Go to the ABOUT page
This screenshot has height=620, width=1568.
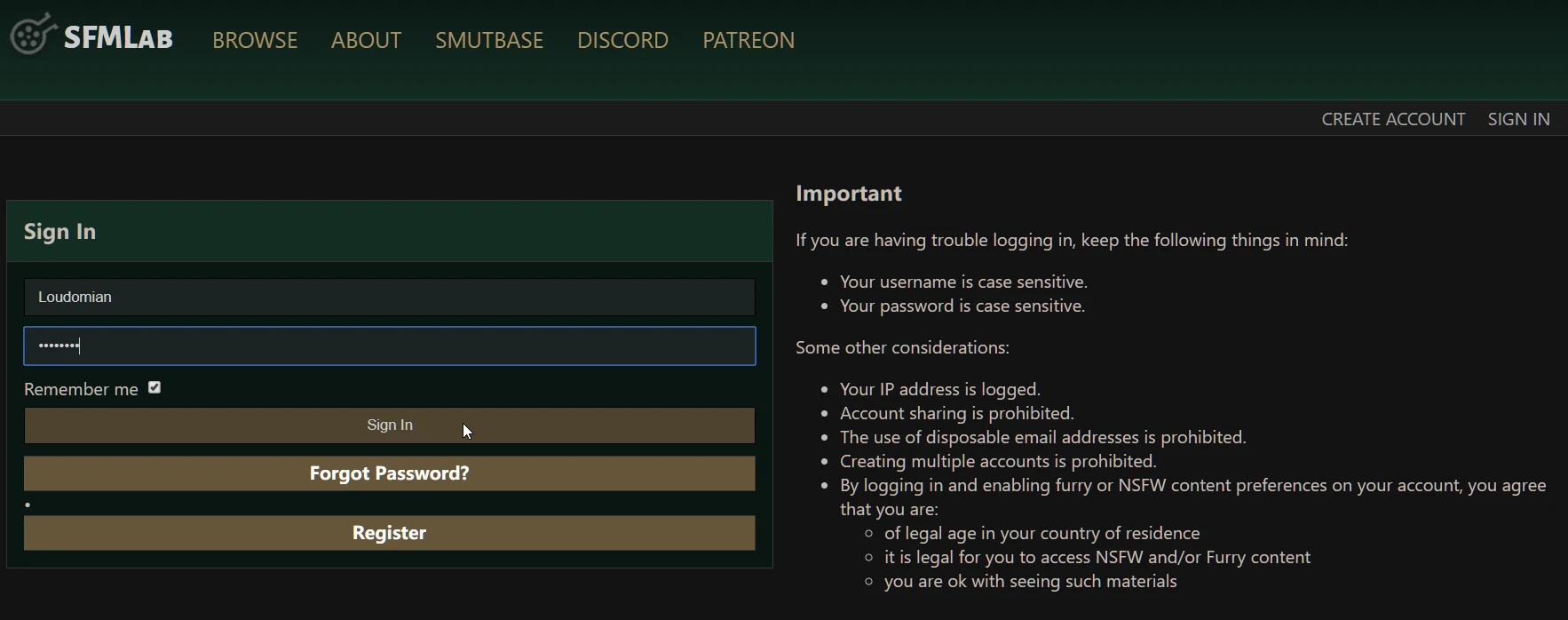click(367, 40)
